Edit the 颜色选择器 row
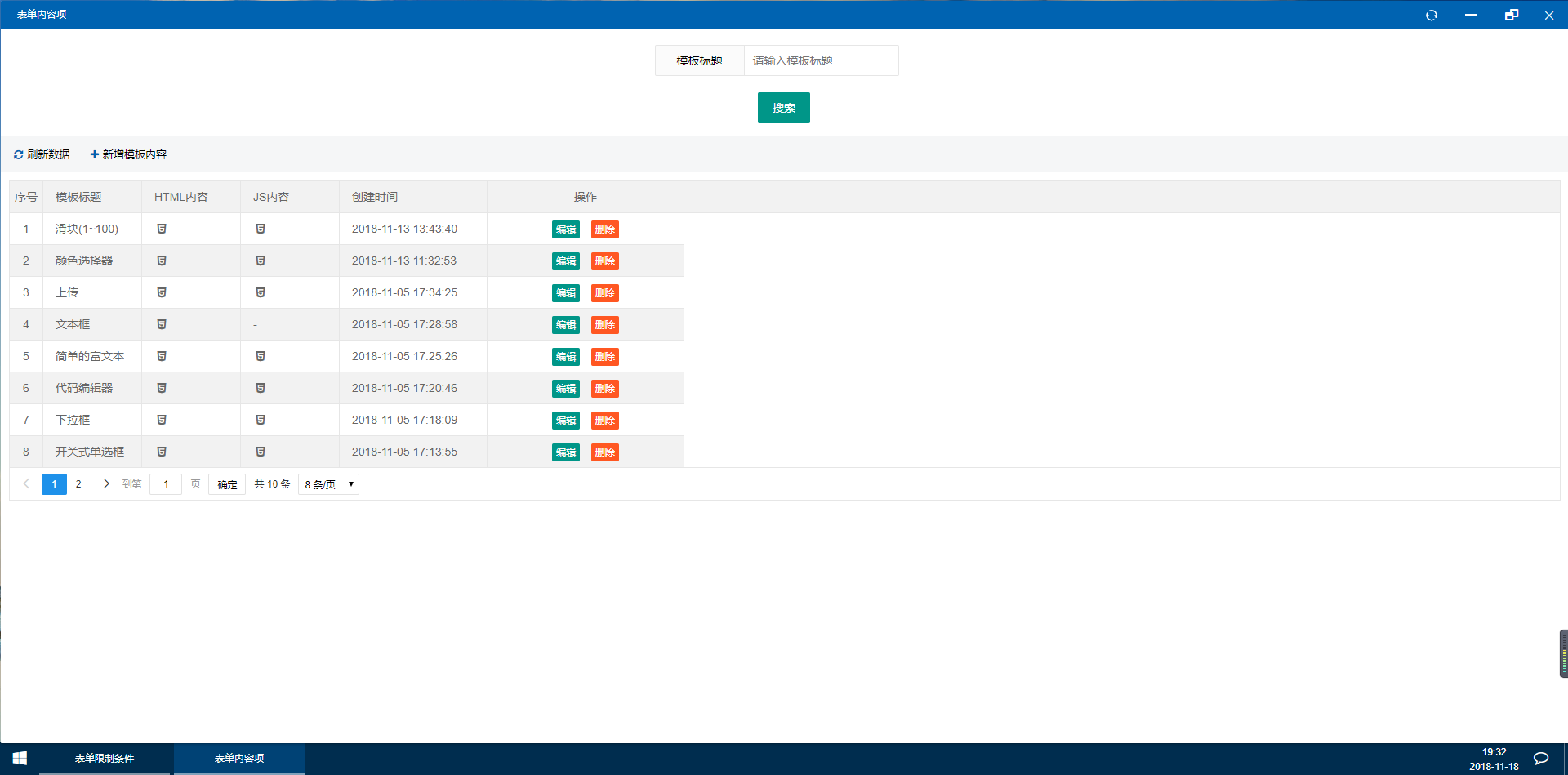Viewport: 1568px width, 775px height. [566, 261]
